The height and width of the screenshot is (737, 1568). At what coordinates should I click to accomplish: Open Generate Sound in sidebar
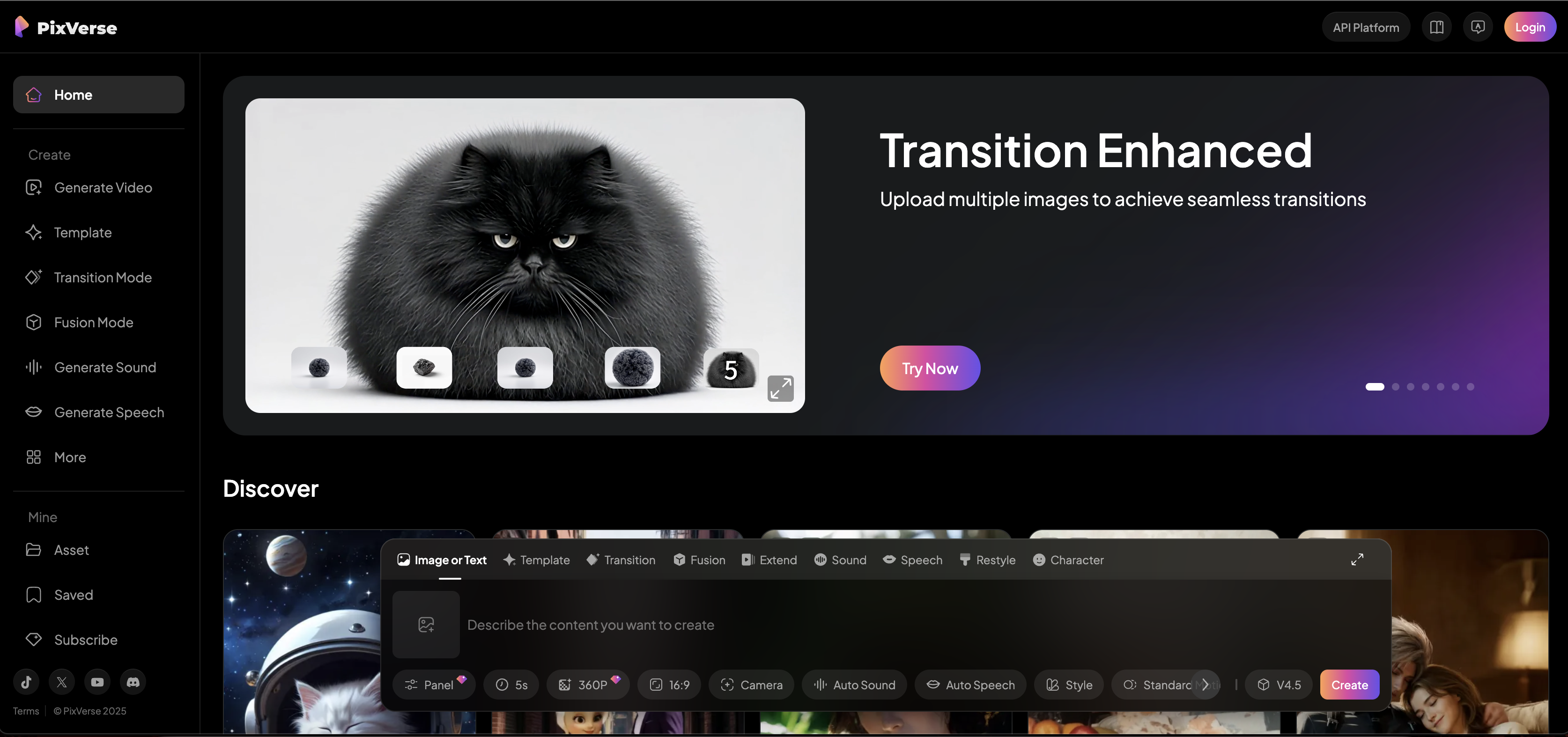[99, 368]
